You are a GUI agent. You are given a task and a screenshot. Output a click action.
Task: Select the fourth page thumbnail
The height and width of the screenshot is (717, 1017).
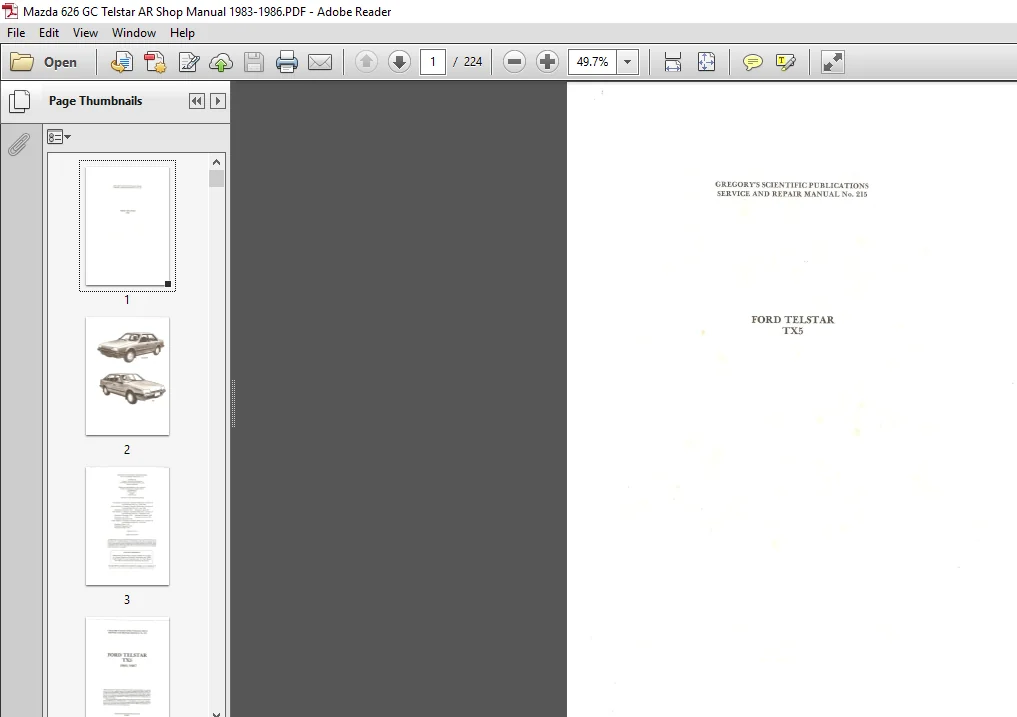(127, 667)
